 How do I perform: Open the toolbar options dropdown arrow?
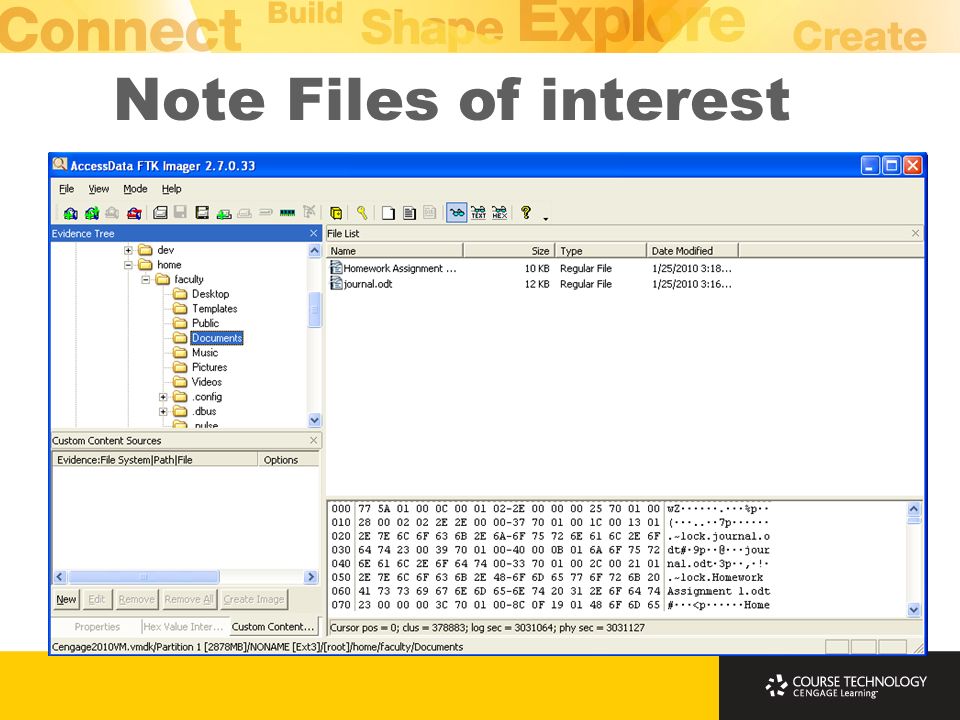point(546,219)
